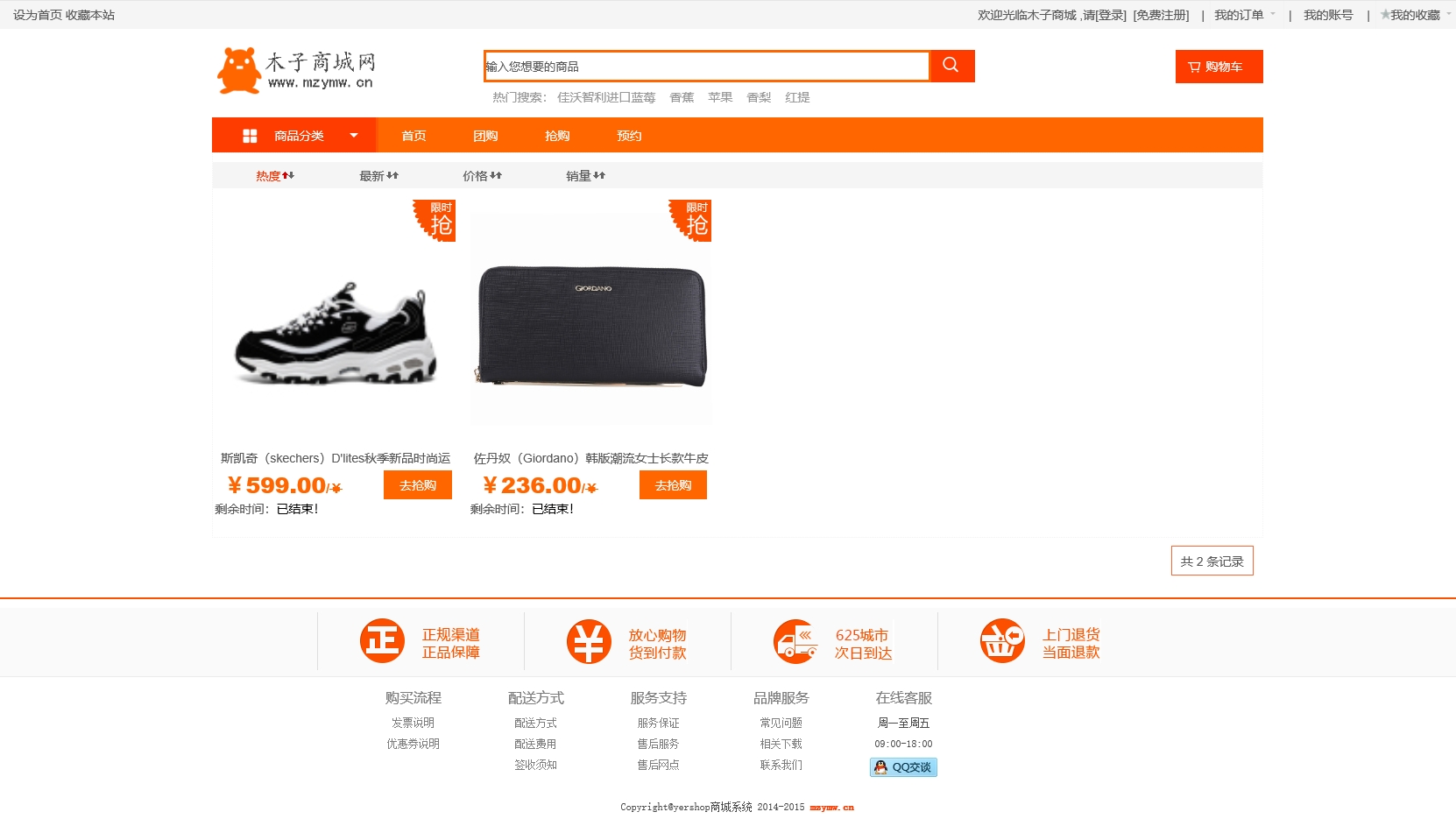Expand the 我的订单 dropdown
1456x819 pixels.
coord(1245,15)
